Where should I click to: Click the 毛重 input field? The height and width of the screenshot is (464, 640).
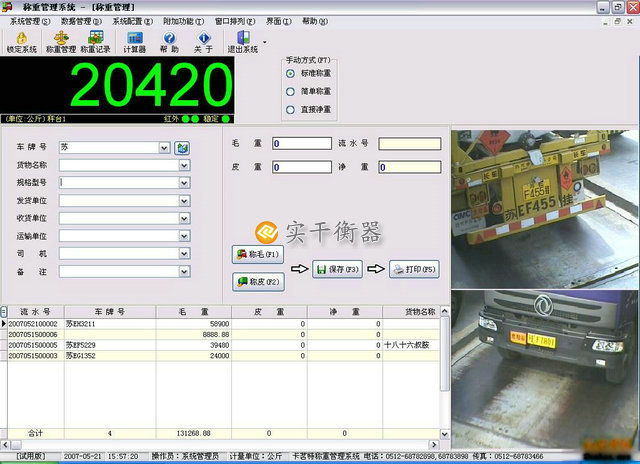(301, 143)
